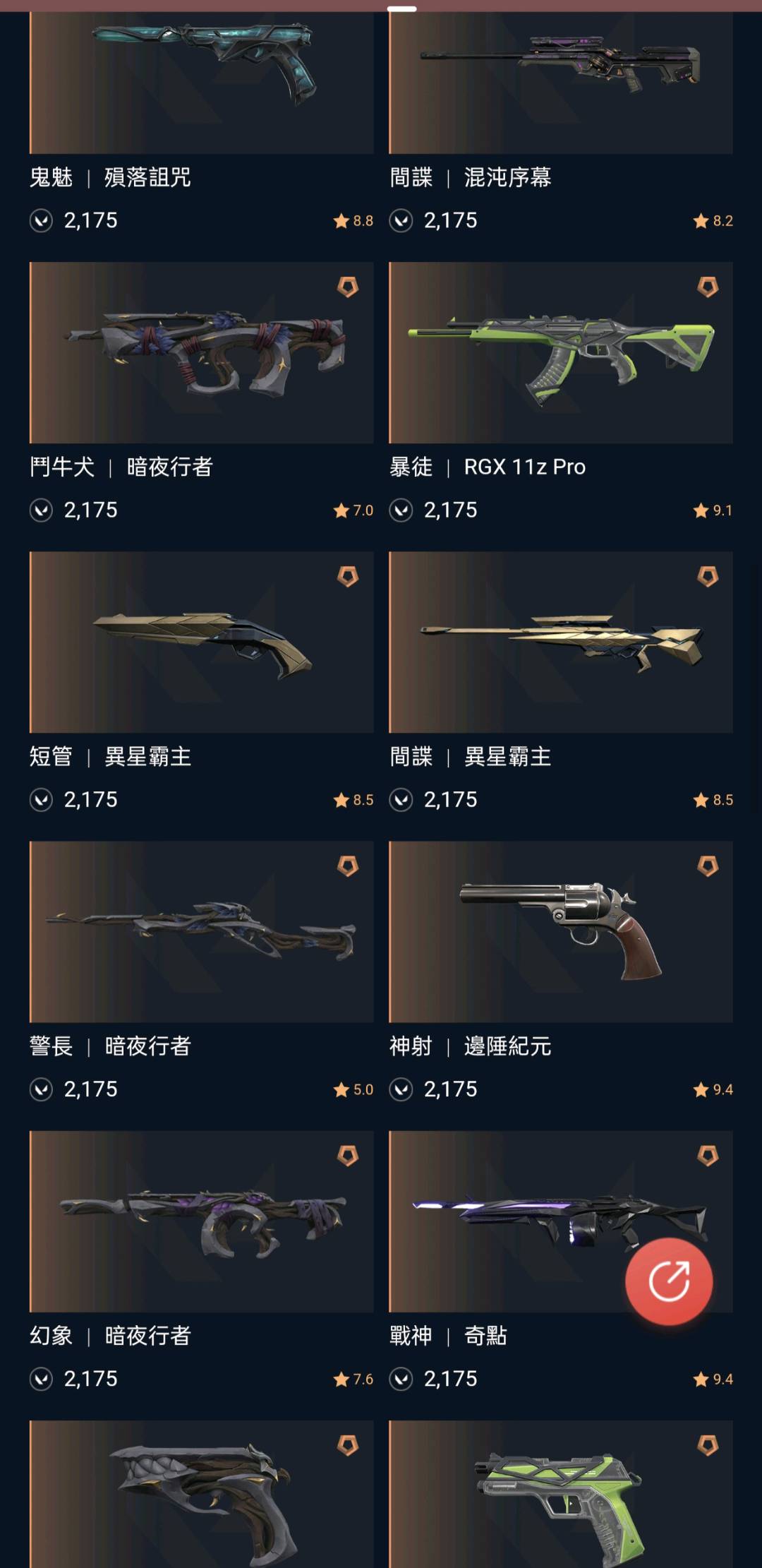
Task: Tap the tier badge on 幻象 暗夜行者 card
Action: (348, 1155)
